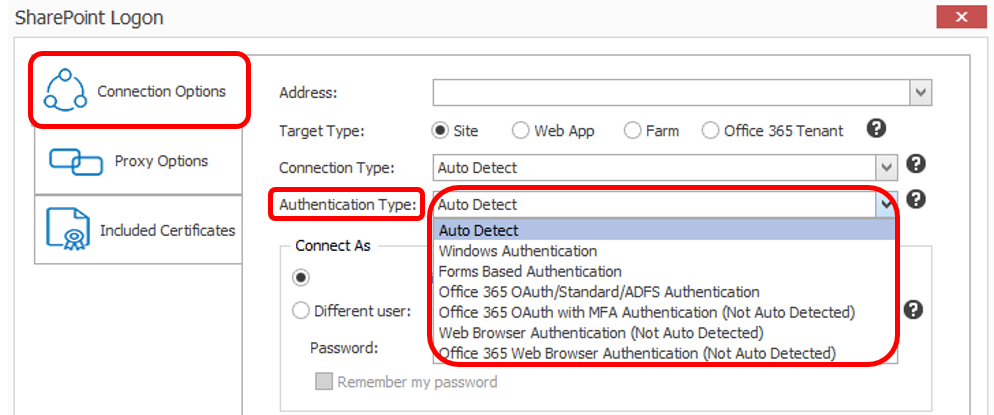Click the Proxy Options icon

(76, 161)
